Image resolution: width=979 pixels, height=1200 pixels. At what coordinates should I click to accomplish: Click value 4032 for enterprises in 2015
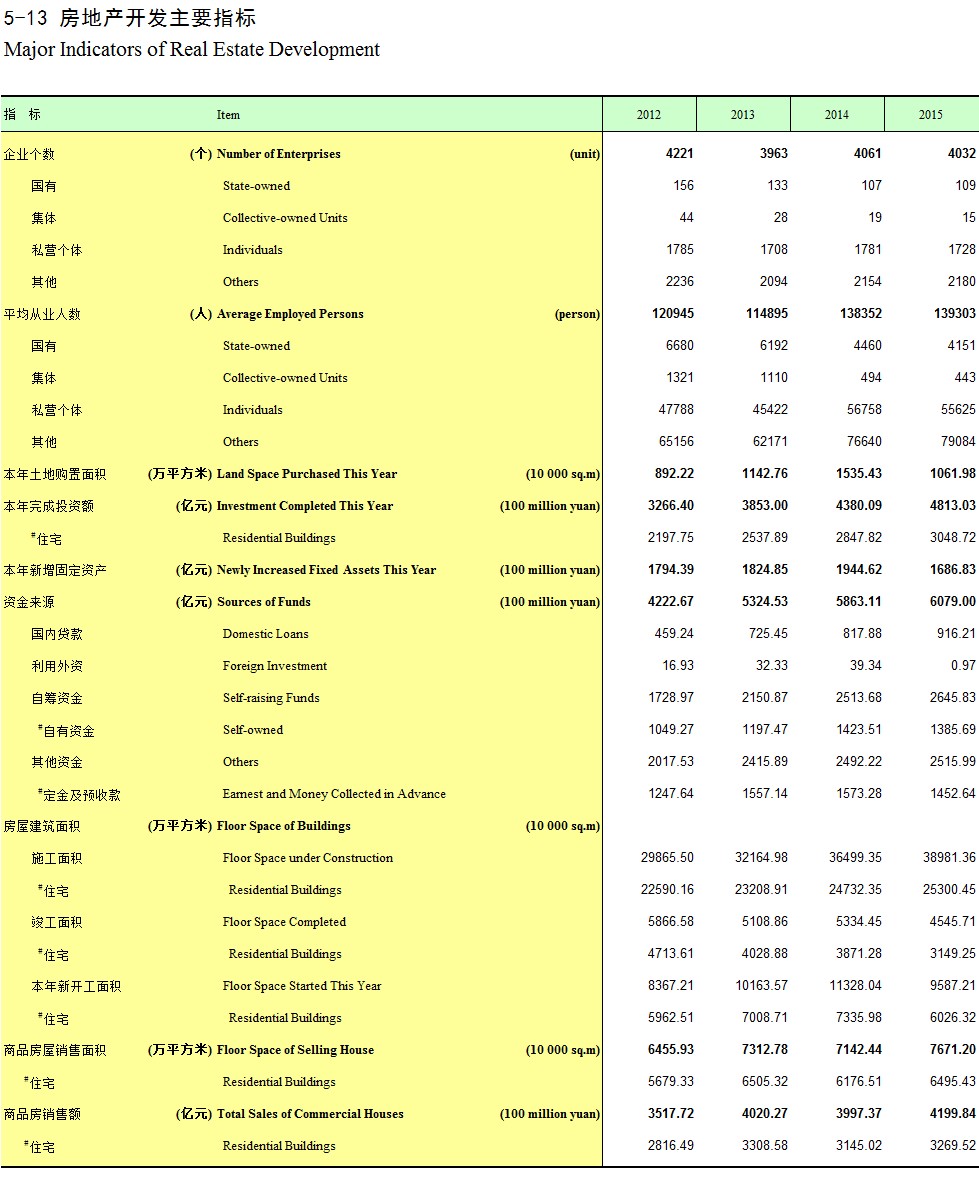962,154
